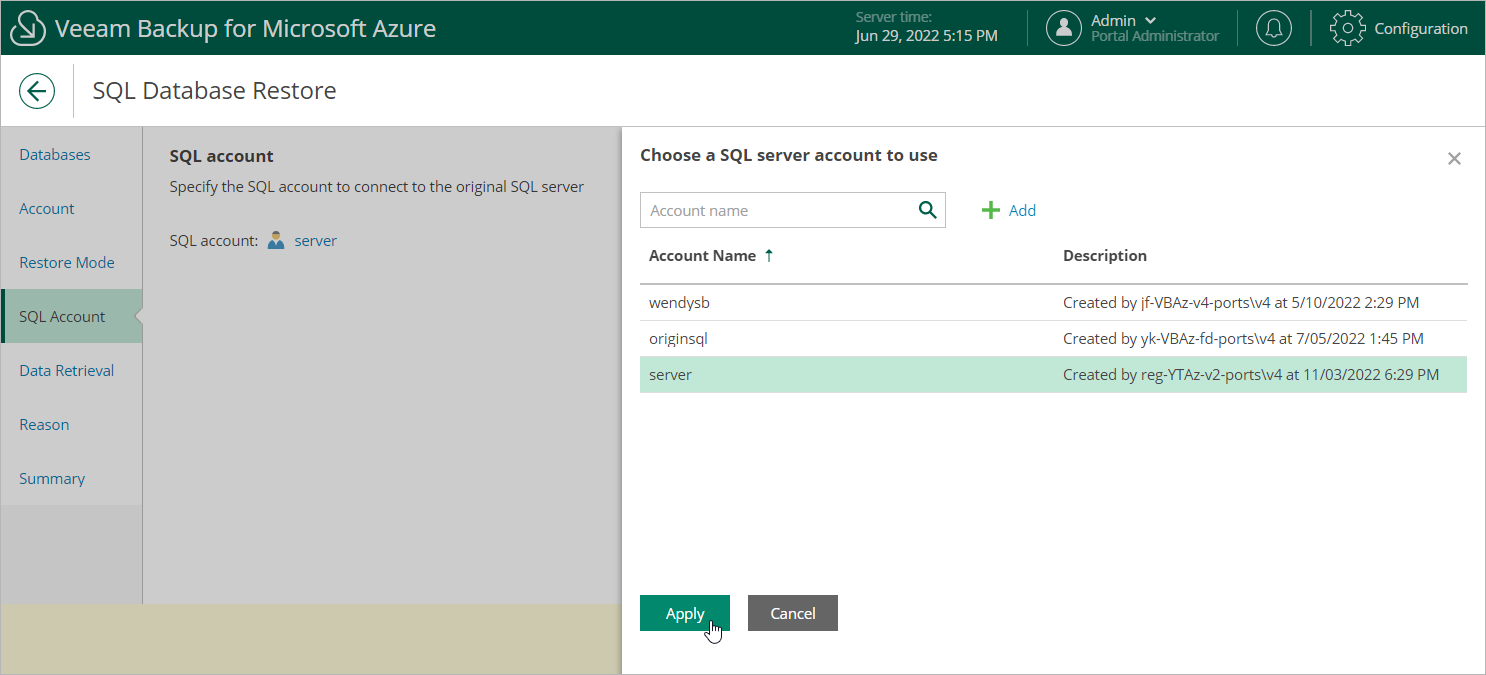Click the Apply button
1486x675 pixels.
685,613
